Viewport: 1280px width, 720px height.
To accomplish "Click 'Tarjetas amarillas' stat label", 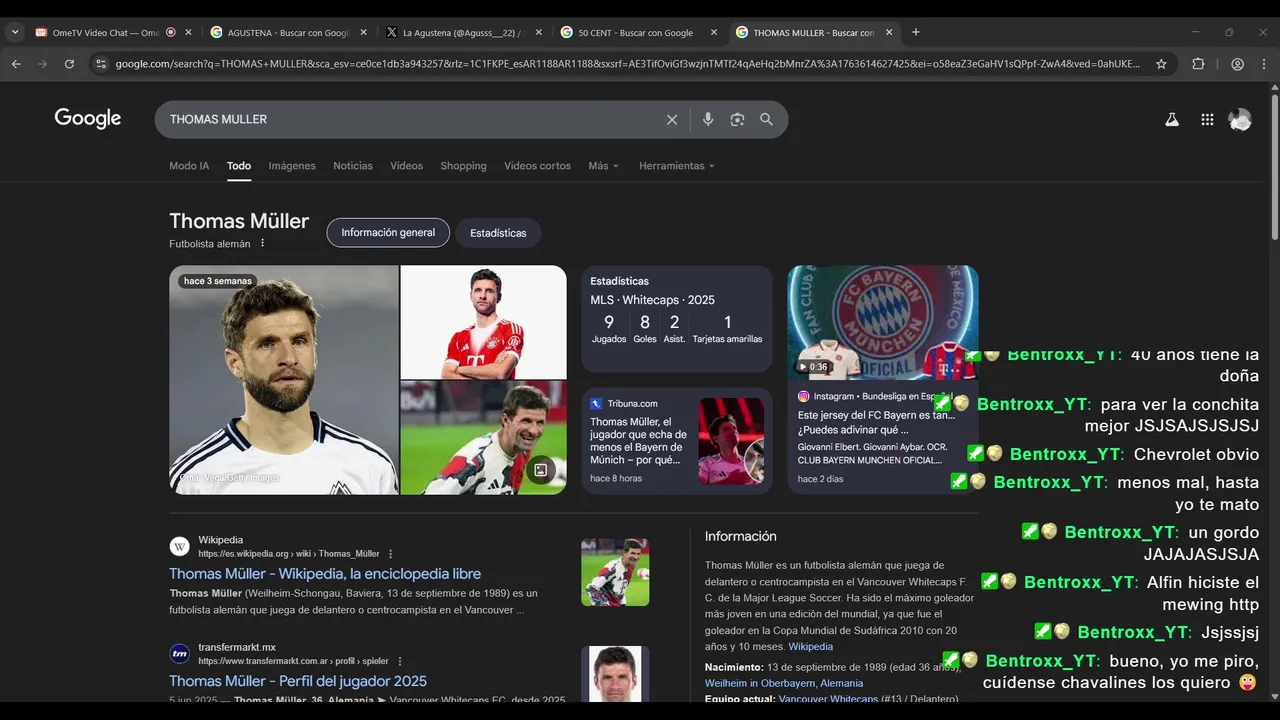I will click(727, 339).
